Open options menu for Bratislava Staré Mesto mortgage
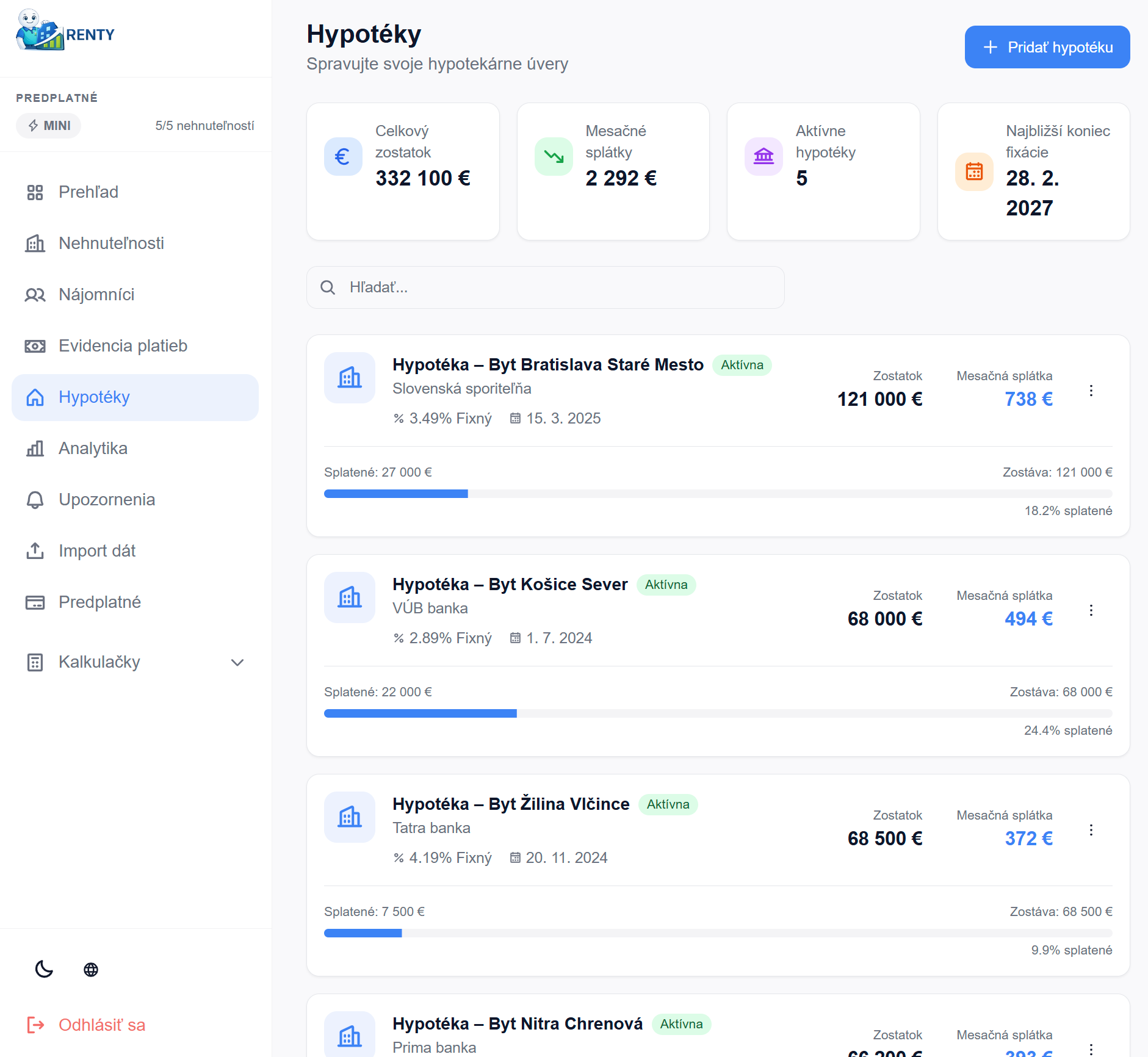The image size is (1148, 1057). pos(1091,391)
